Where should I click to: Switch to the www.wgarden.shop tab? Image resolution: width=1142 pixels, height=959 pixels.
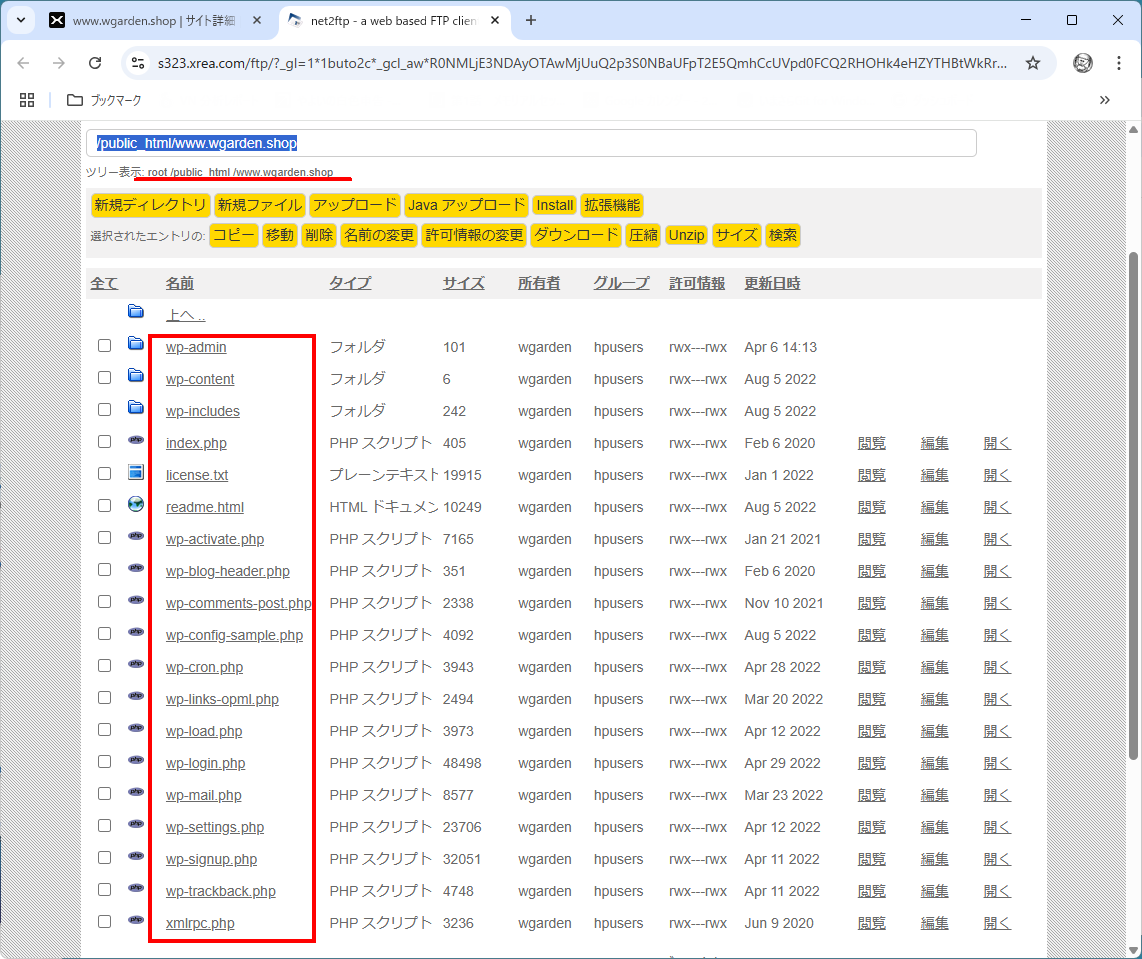point(150,20)
